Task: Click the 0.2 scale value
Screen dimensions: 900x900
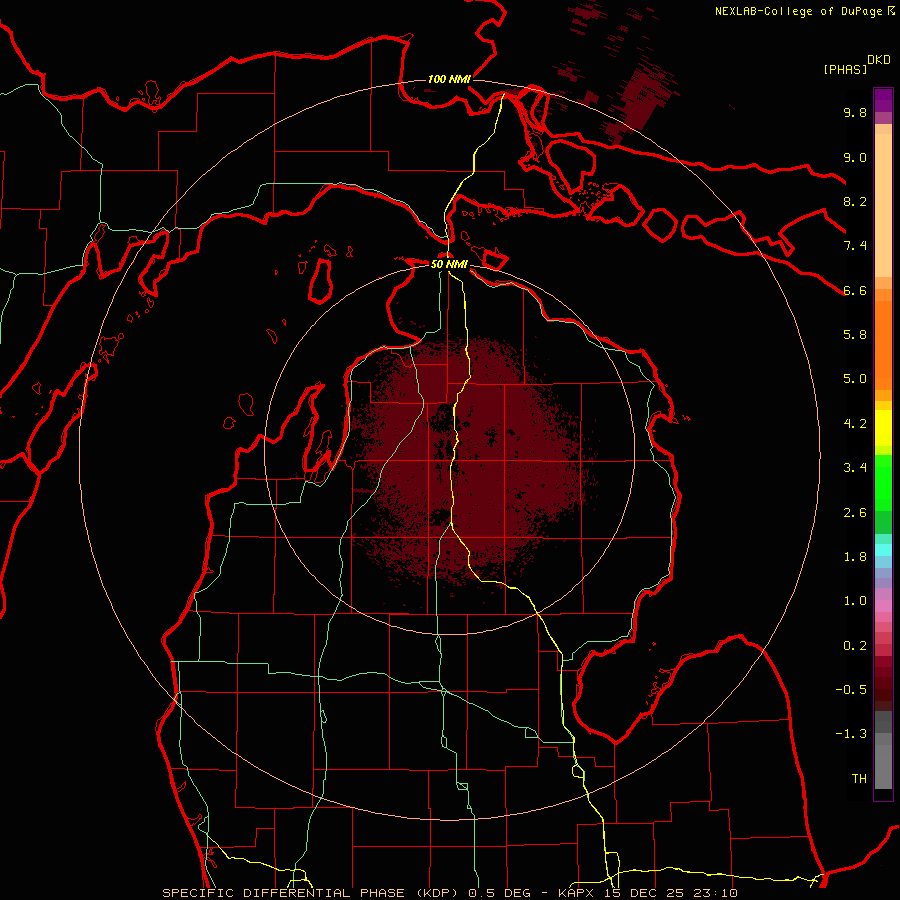Action: pos(855,645)
